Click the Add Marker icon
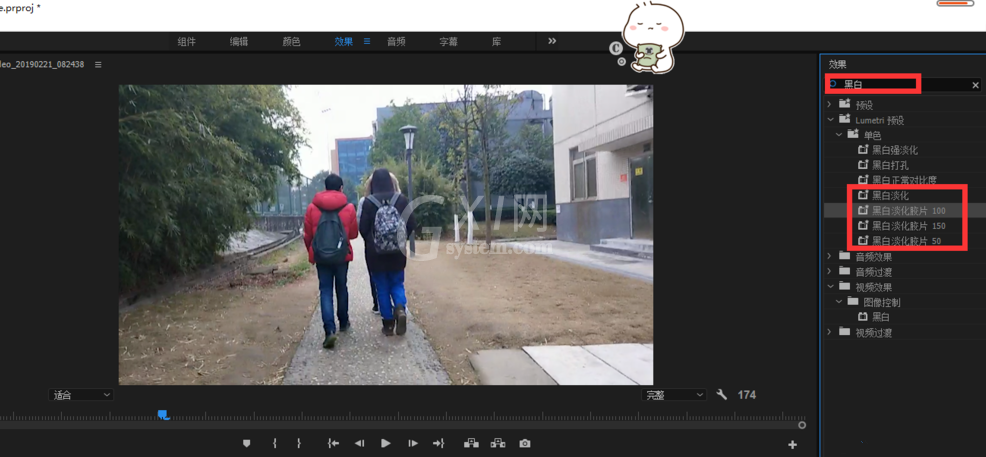 [246, 443]
